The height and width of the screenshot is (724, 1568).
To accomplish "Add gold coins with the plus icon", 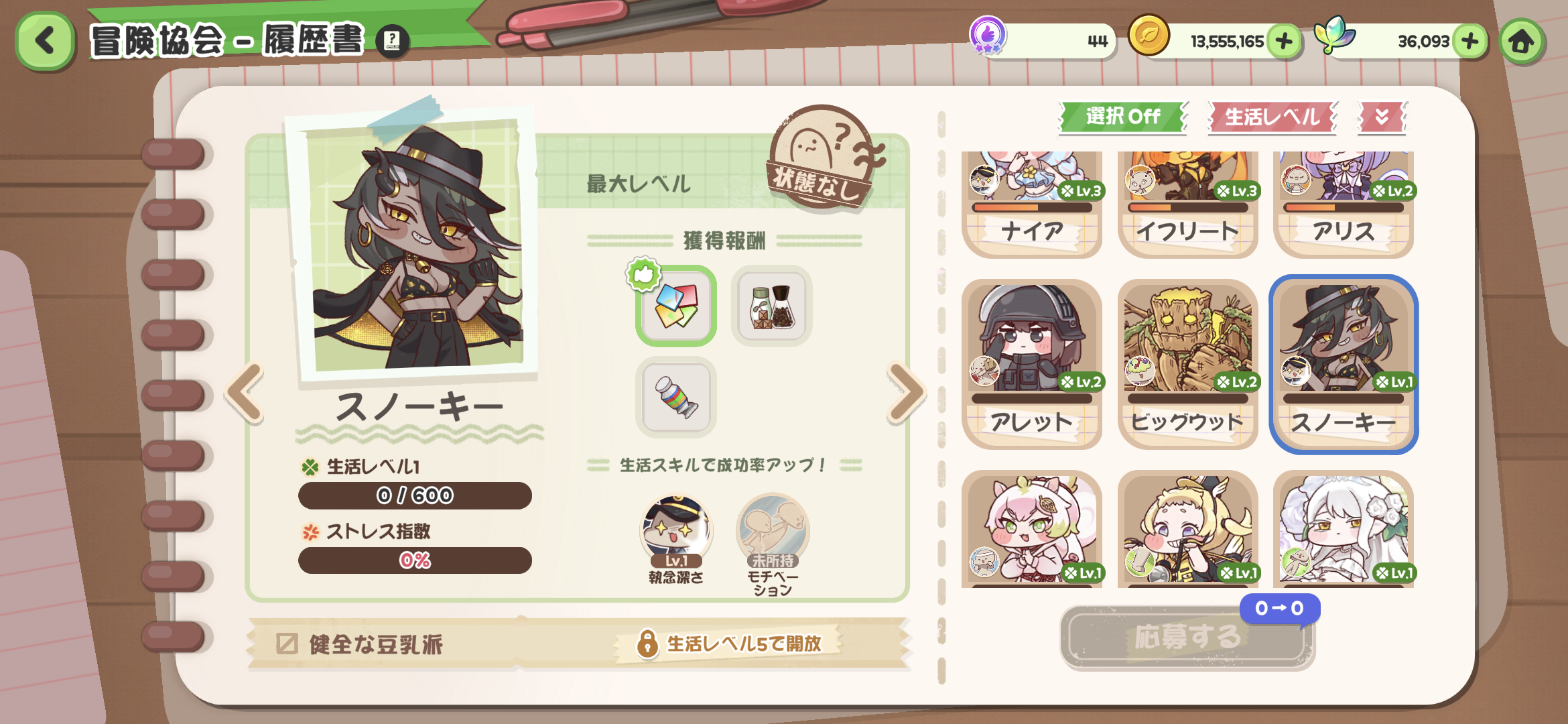I will pos(1283,42).
